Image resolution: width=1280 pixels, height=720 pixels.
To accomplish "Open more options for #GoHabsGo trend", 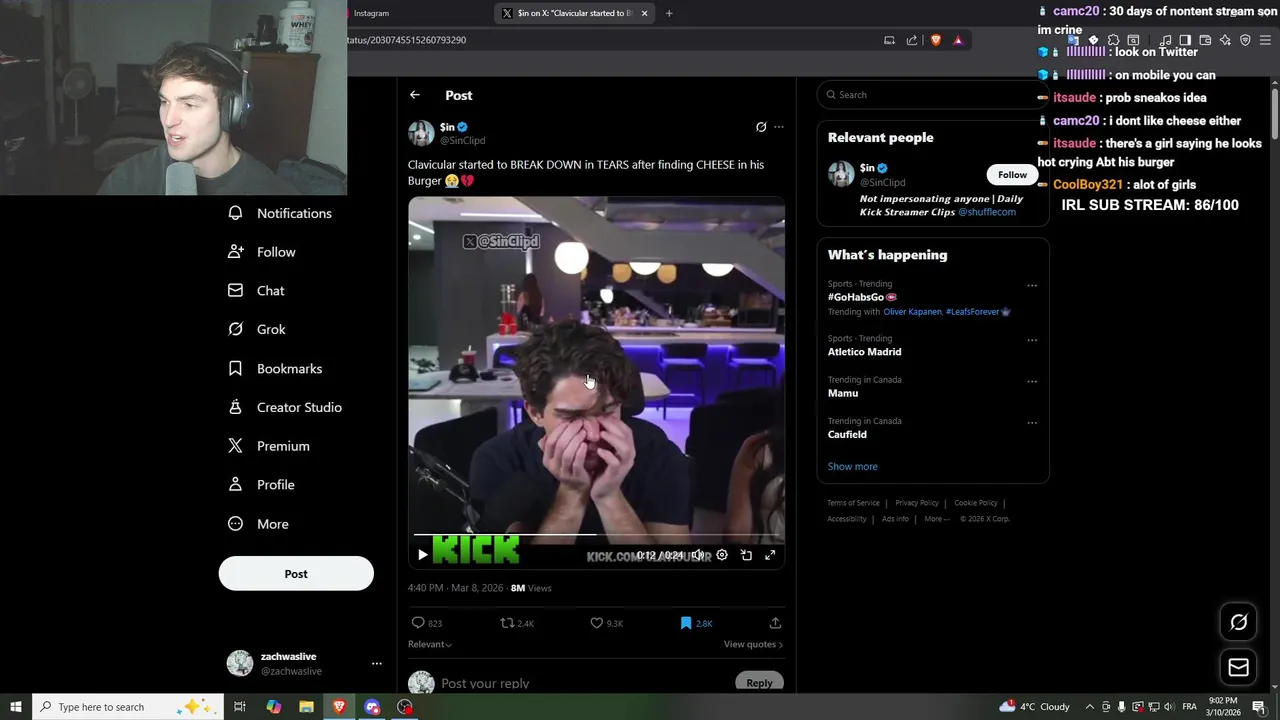I will click(1032, 285).
